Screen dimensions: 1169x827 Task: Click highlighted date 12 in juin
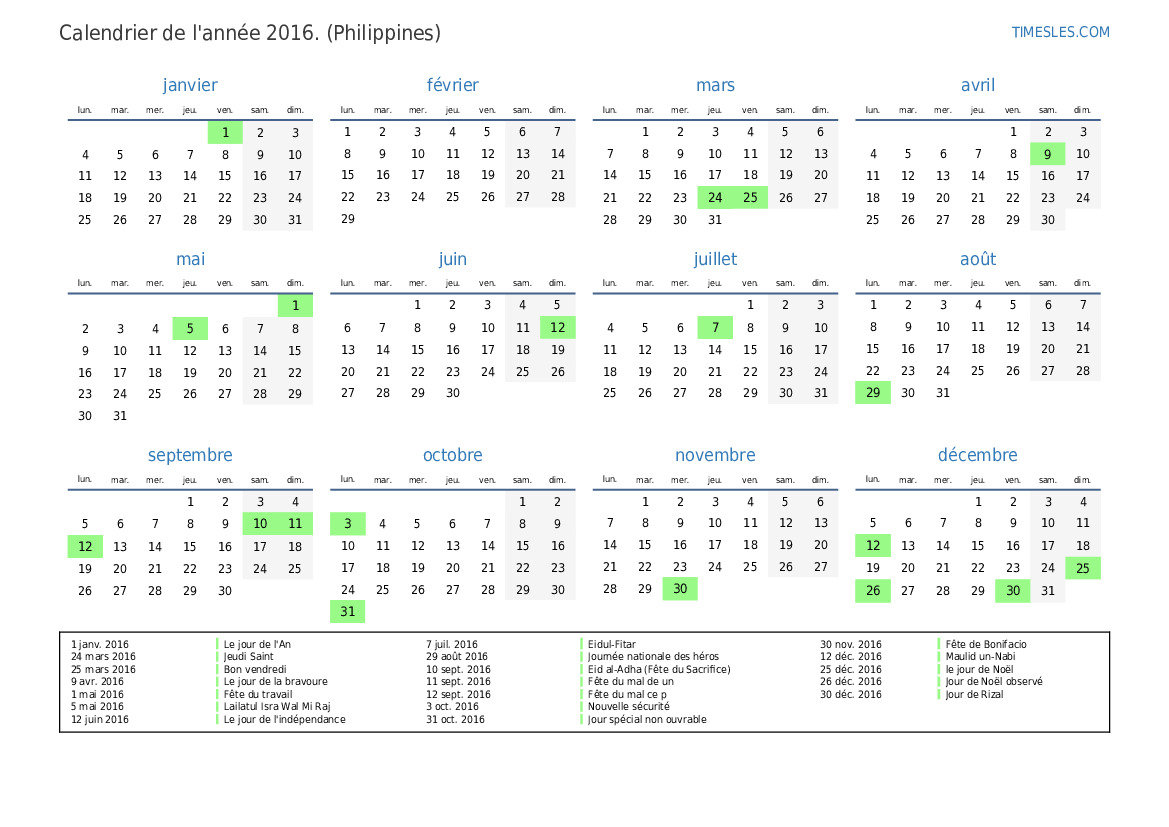tap(557, 328)
